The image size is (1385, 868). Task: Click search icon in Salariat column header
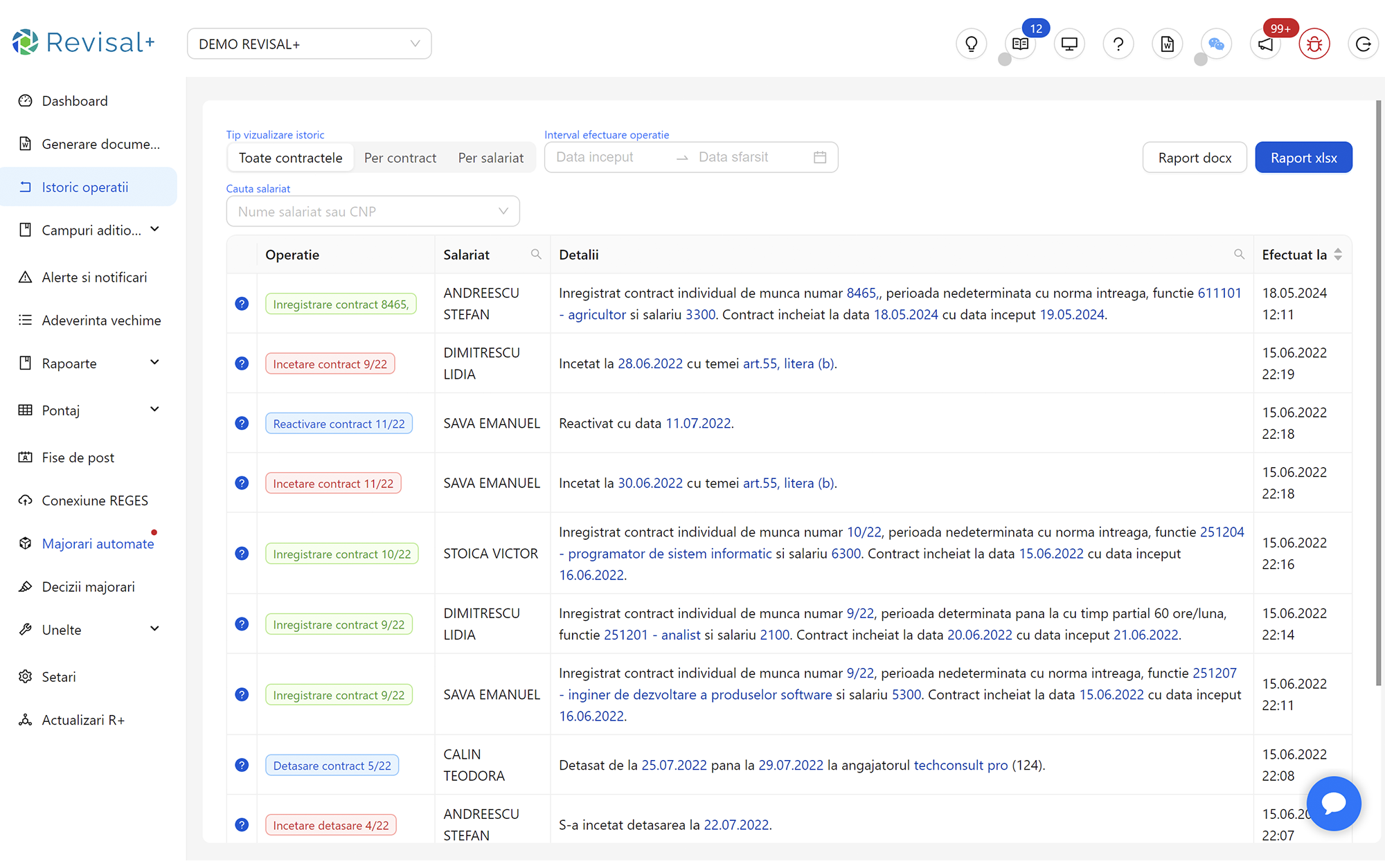coord(536,255)
